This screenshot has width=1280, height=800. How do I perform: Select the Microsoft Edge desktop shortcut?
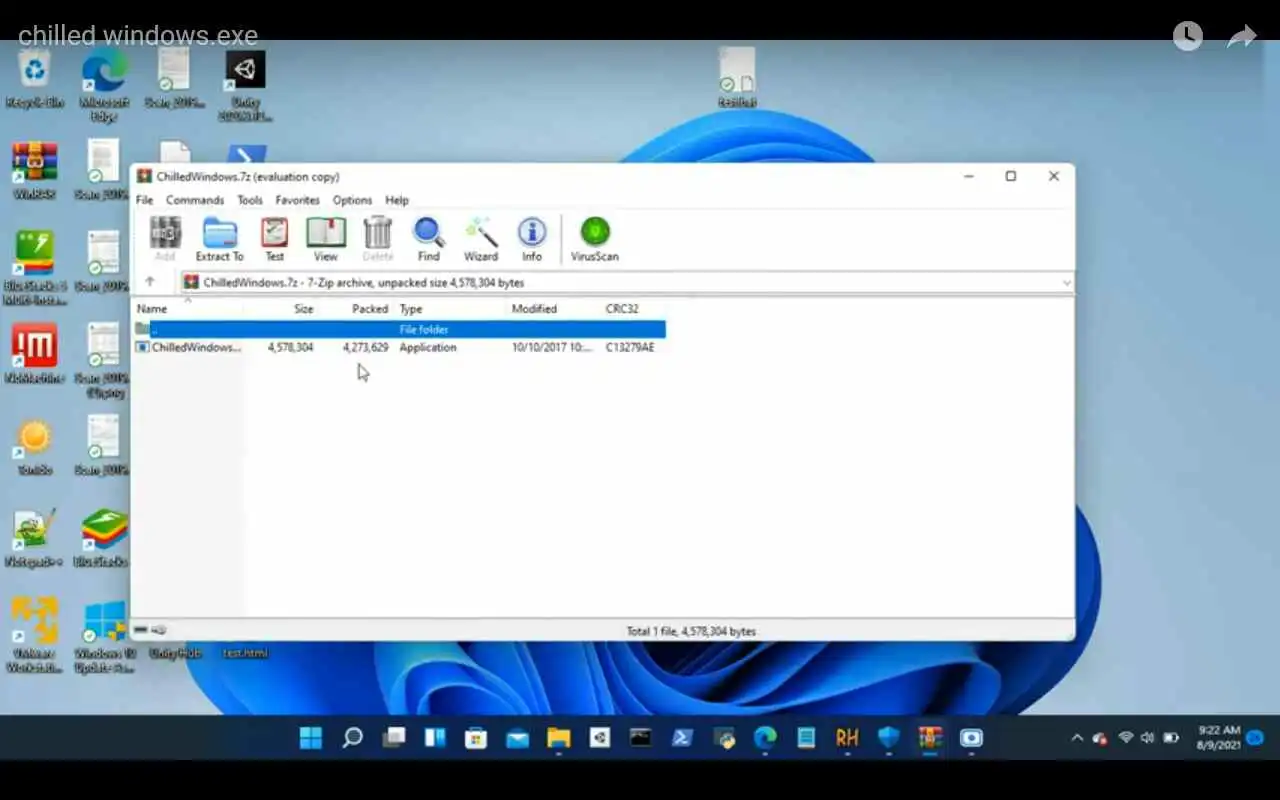(104, 84)
